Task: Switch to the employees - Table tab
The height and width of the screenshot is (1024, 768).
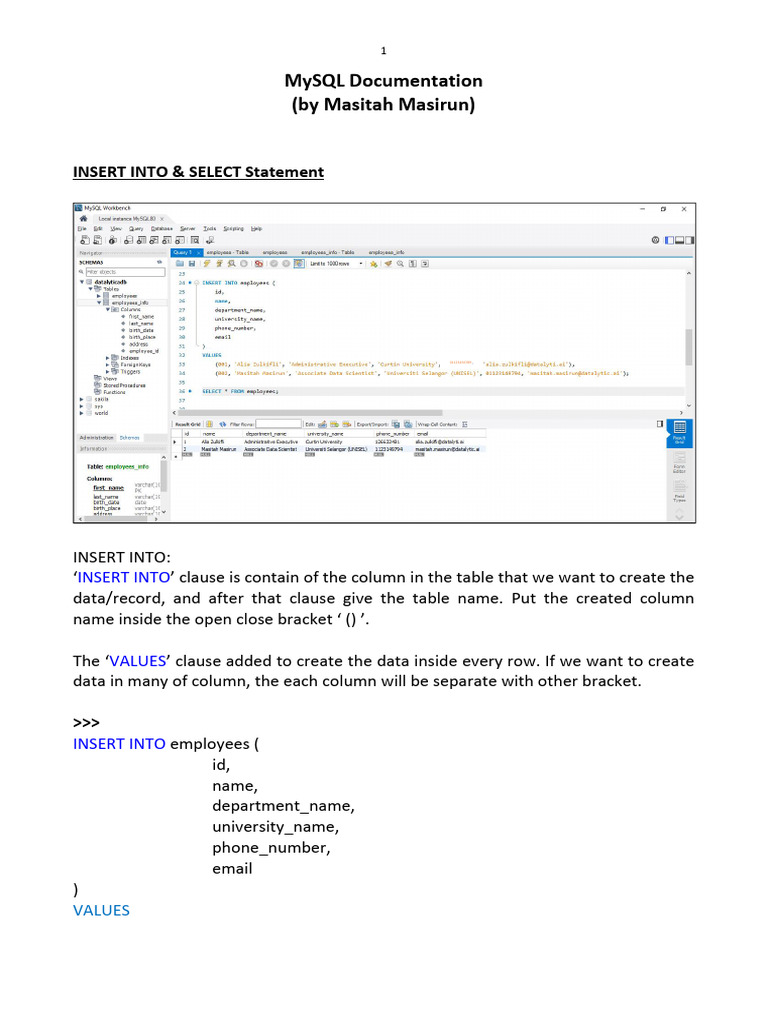Action: coord(228,252)
